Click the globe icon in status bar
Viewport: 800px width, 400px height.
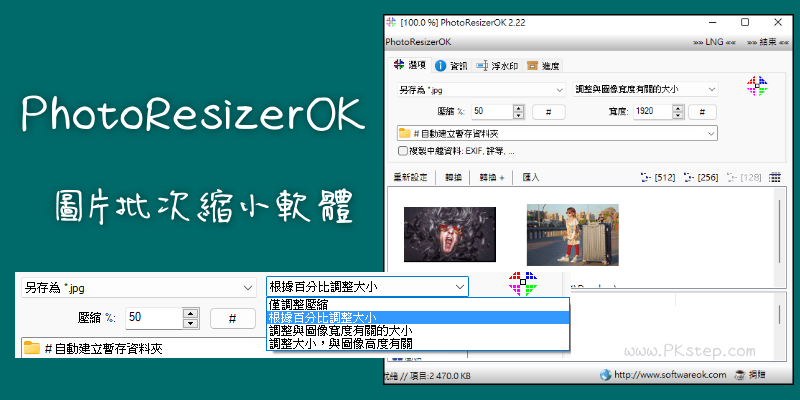[606, 375]
